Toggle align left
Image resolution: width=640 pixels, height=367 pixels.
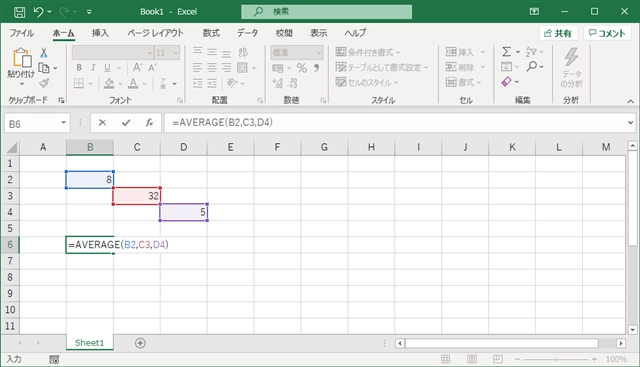click(198, 68)
